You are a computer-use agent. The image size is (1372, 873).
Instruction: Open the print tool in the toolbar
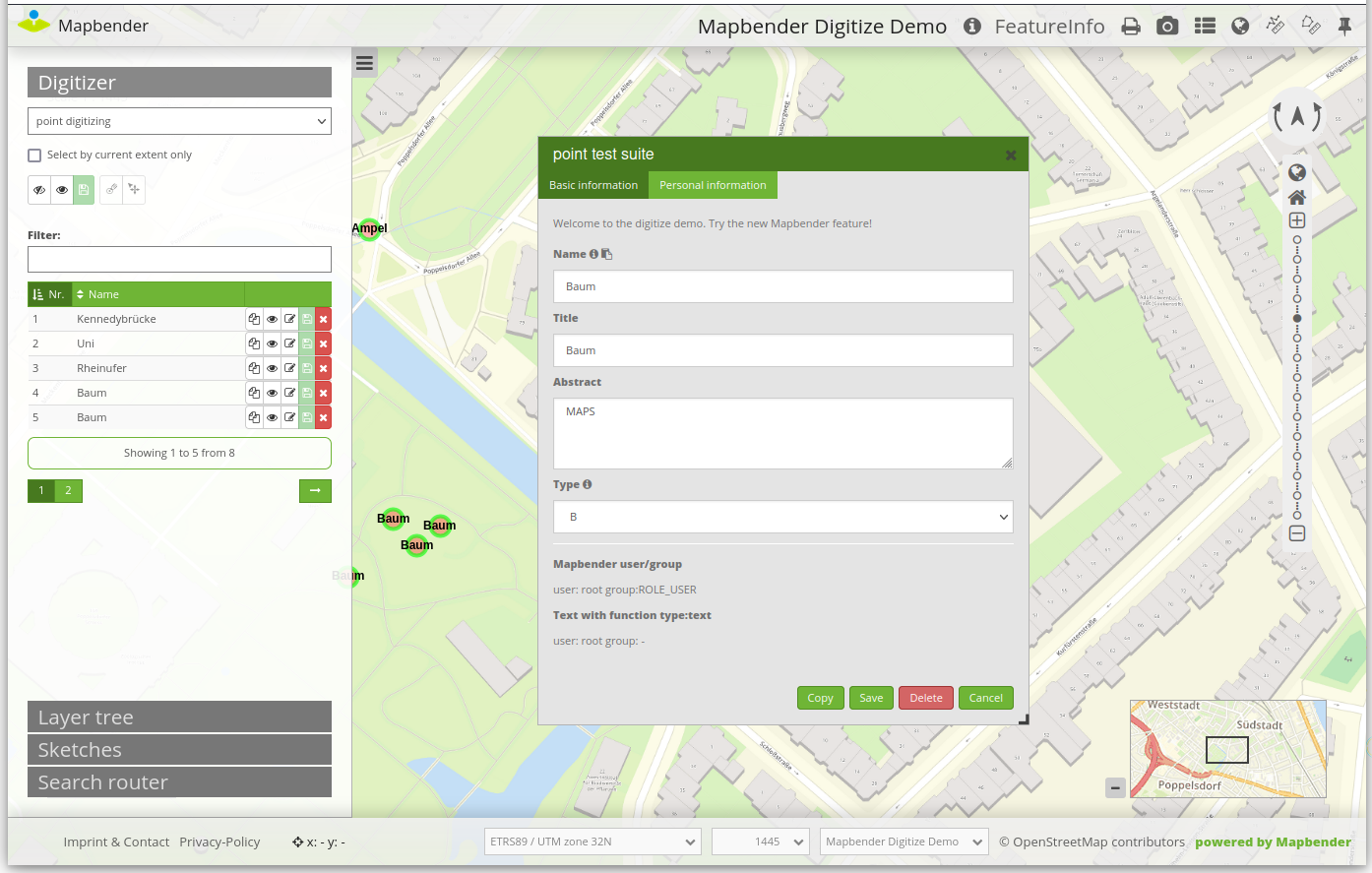click(1131, 27)
